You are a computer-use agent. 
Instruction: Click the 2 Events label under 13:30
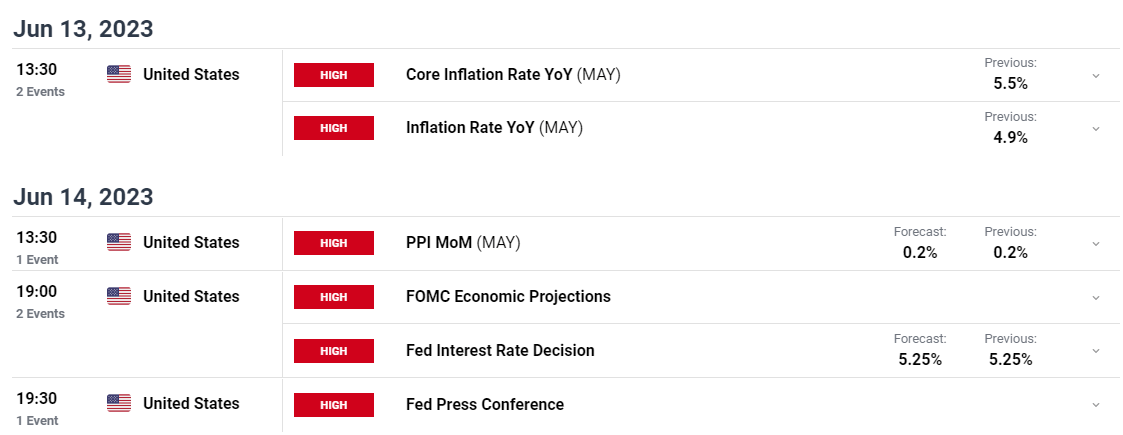pyautogui.click(x=40, y=92)
